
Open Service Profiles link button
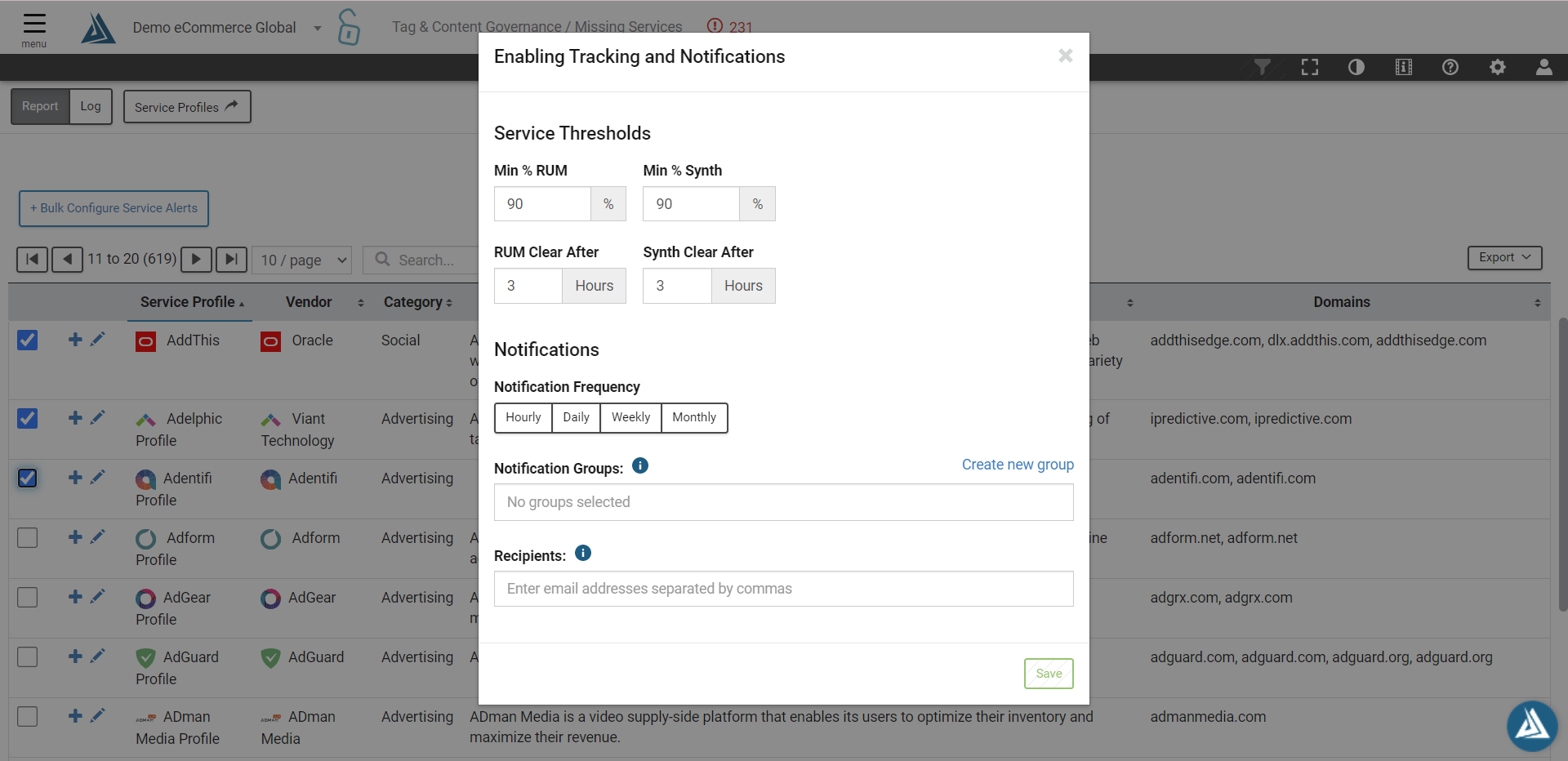[187, 107]
